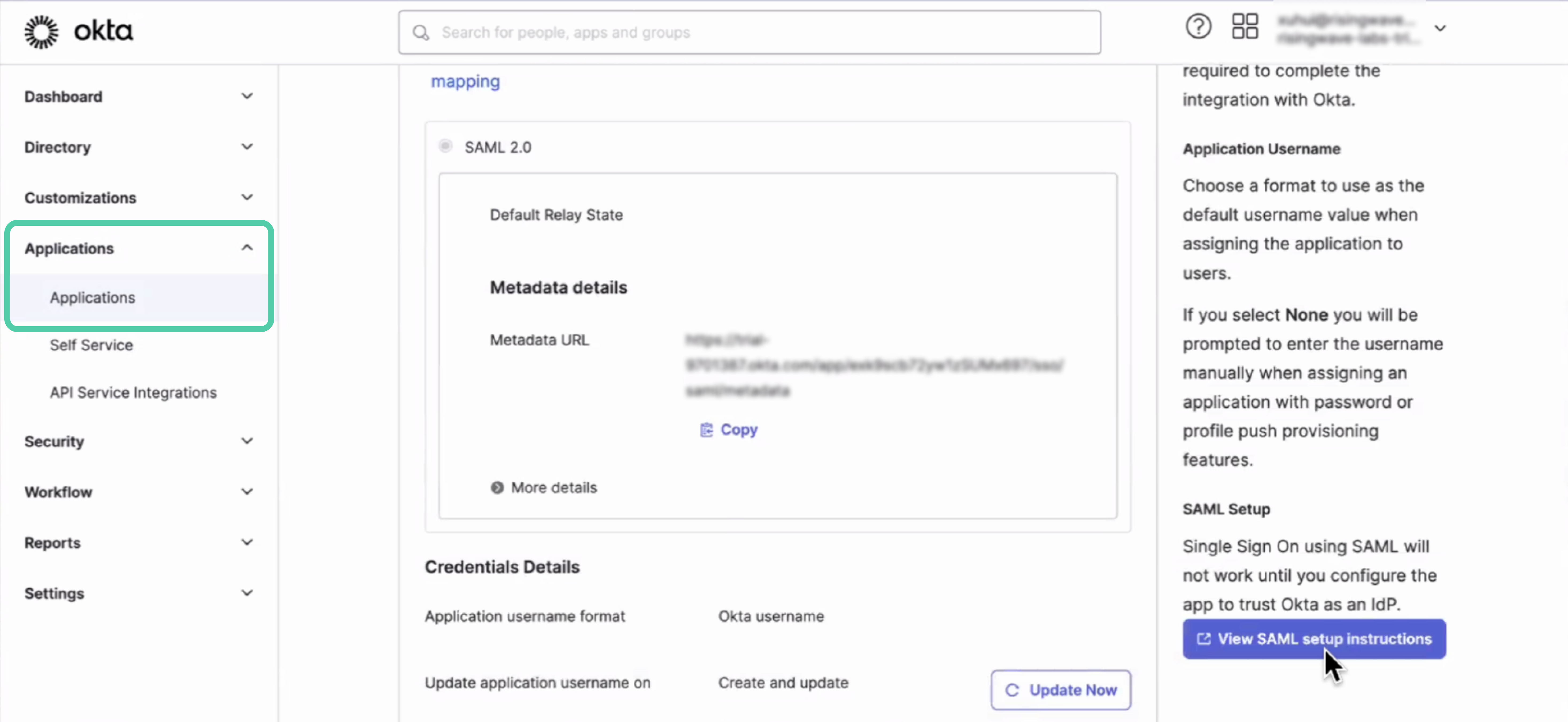
Task: Open API Service Integrations item
Action: [133, 393]
